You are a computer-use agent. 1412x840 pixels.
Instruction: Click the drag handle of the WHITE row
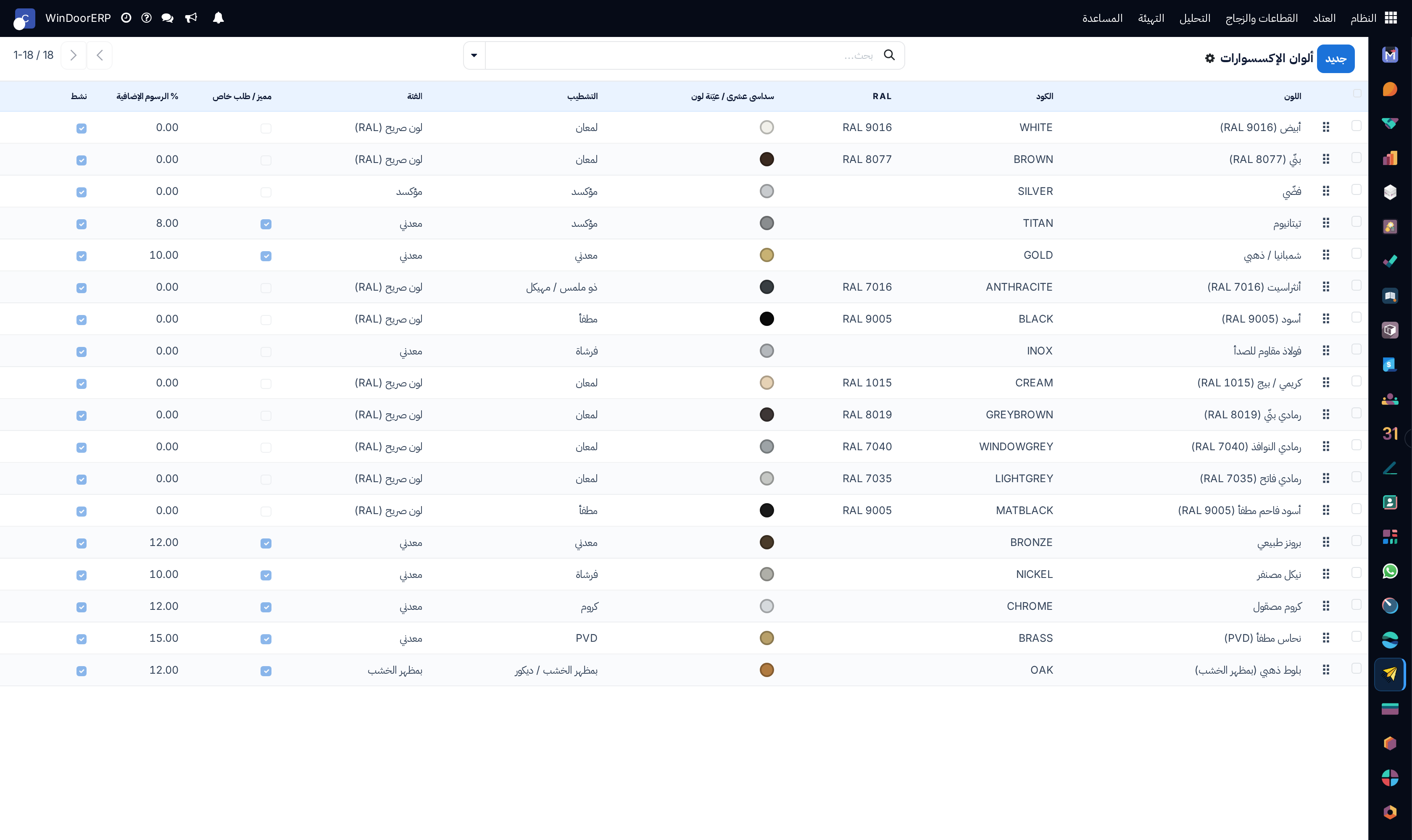coord(1326,127)
